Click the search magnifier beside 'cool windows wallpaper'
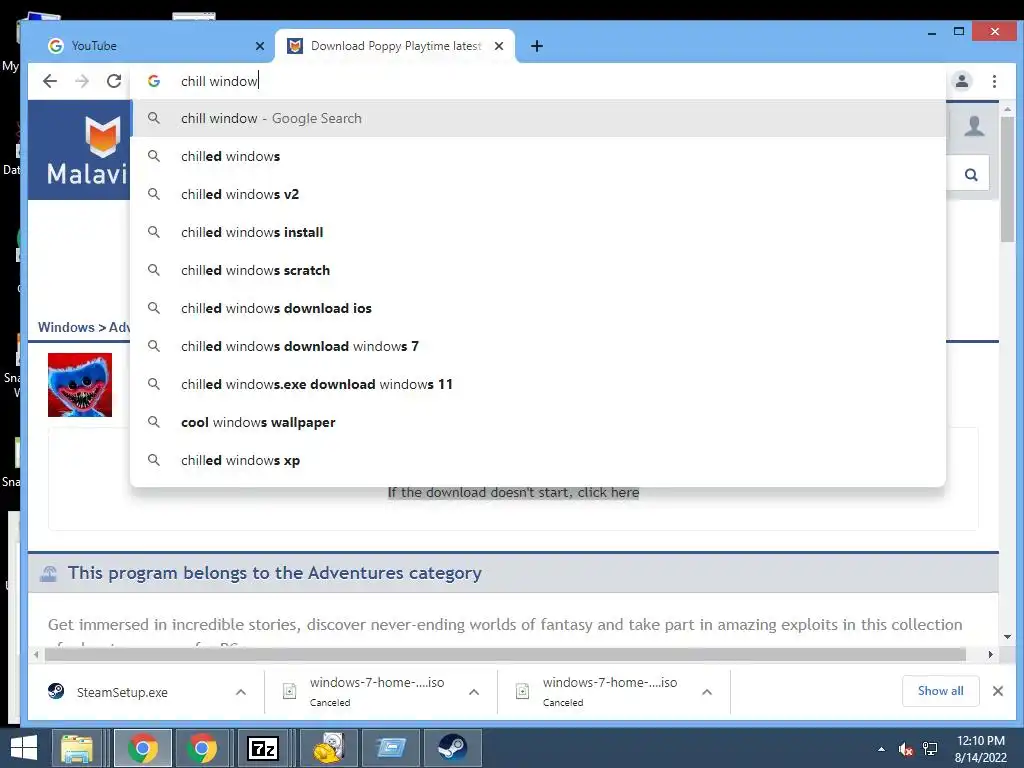The width and height of the screenshot is (1024, 768). pyautogui.click(x=153, y=422)
